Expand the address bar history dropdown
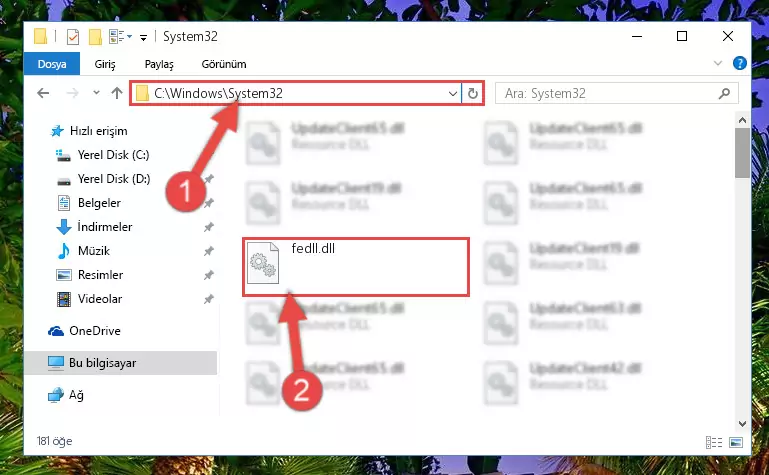The width and height of the screenshot is (769, 475). click(453, 93)
